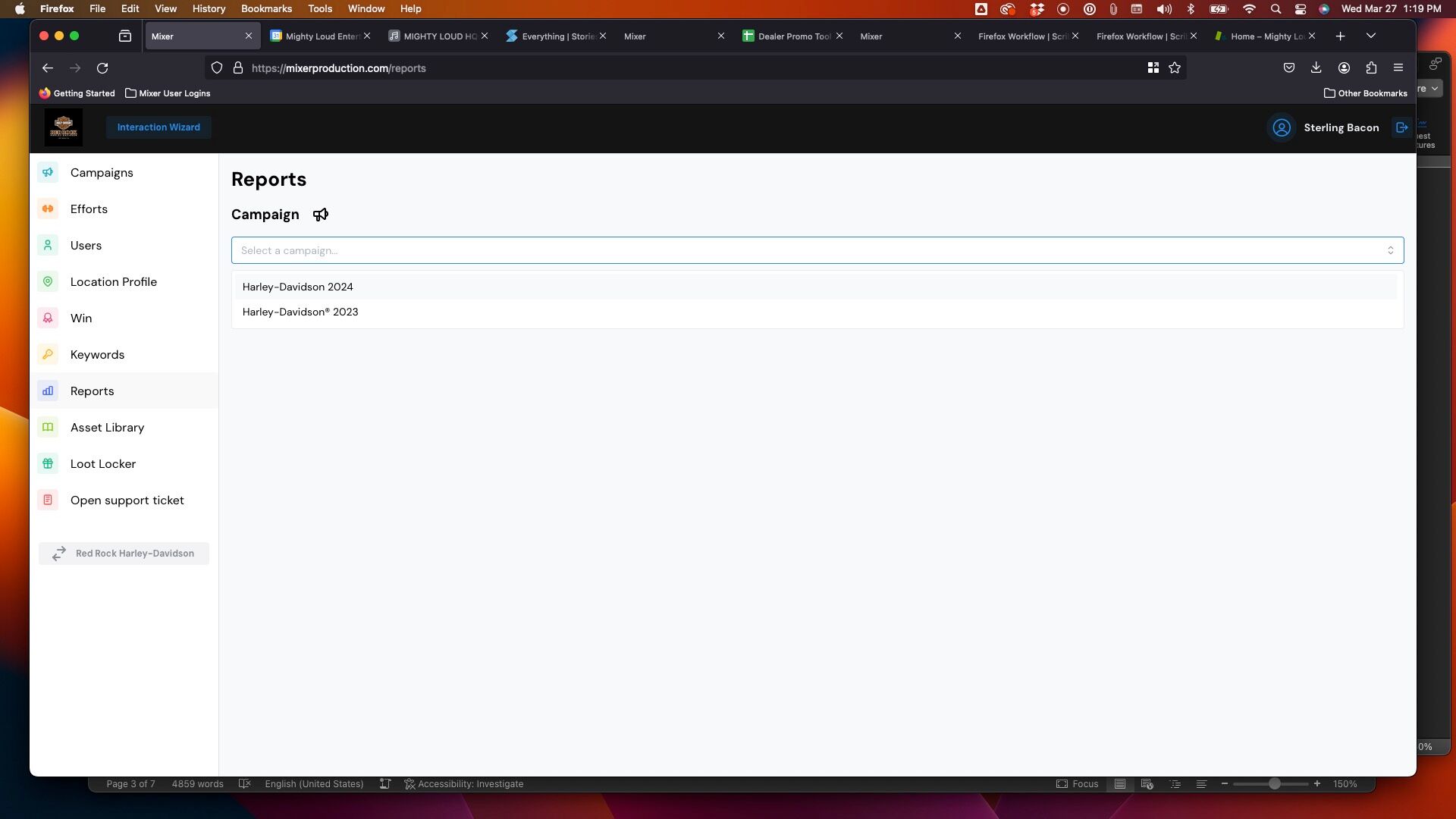Expand the Select a campaign dropdown arrows
This screenshot has height=819, width=1456.
pyautogui.click(x=1390, y=250)
